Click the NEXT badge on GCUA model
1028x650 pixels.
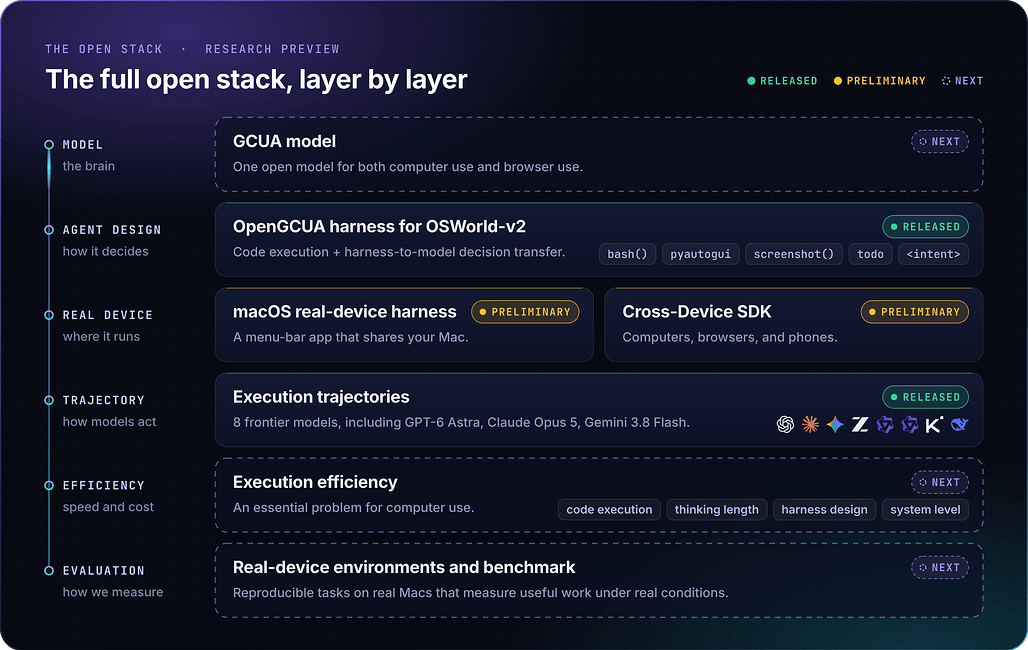[939, 142]
